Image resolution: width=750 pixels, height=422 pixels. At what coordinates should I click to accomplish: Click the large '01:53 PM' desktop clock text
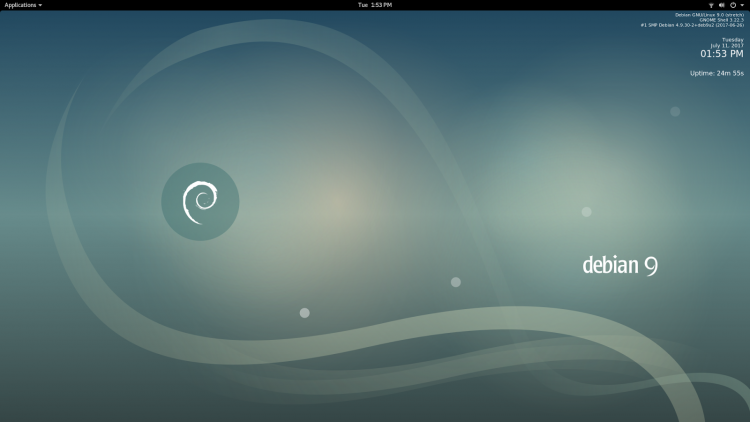click(x=722, y=54)
